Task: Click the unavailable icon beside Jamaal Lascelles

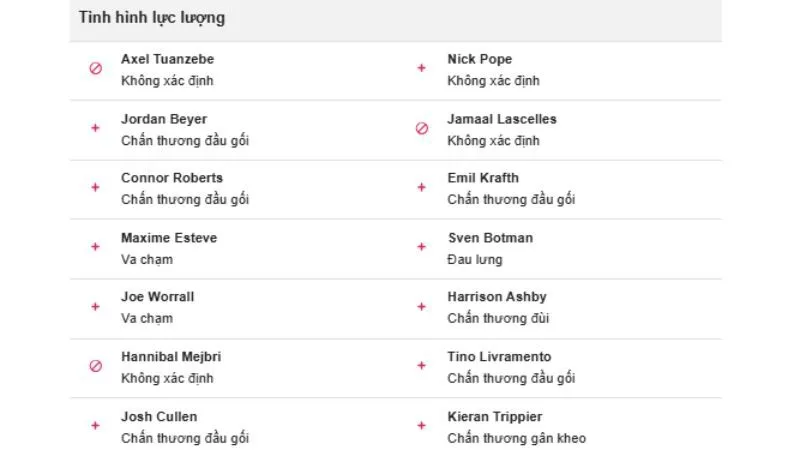Action: [x=421, y=128]
